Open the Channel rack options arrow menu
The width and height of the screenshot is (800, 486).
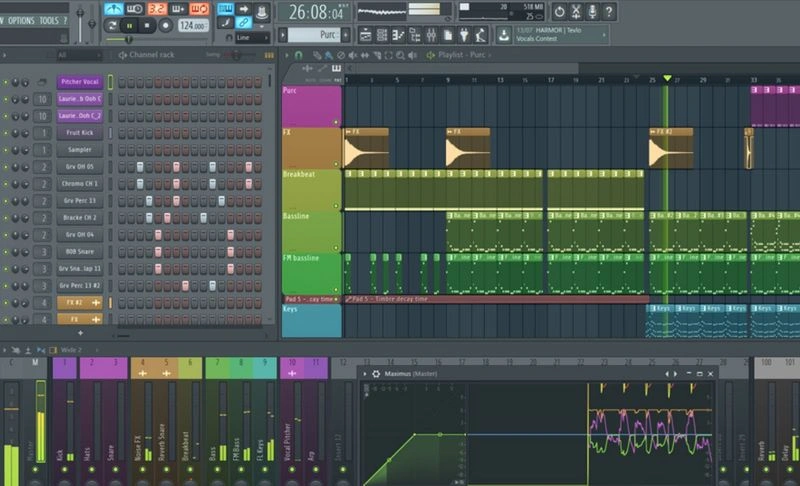pyautogui.click(x=4, y=55)
